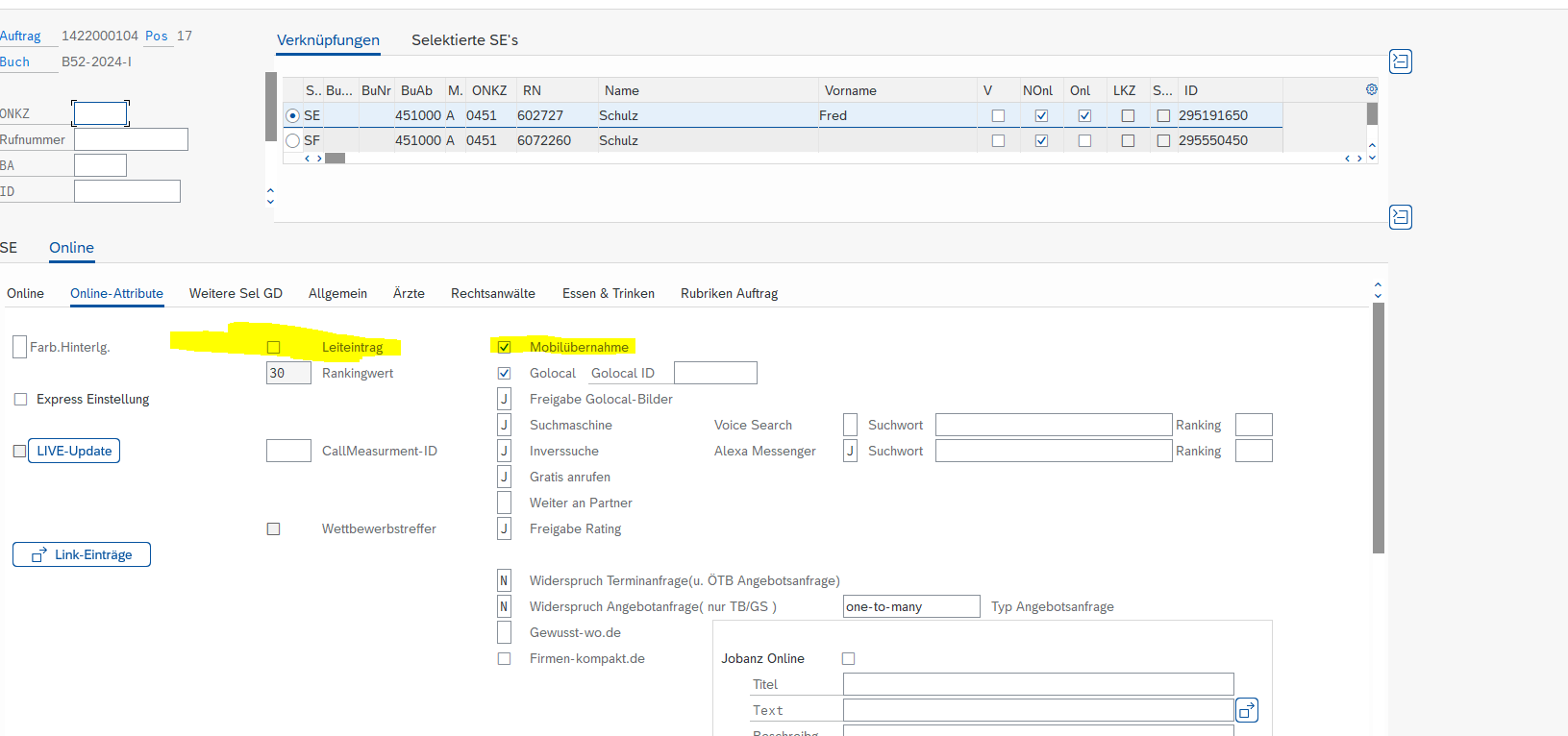Enable the Wettbewerbstreffer checkbox

[273, 528]
